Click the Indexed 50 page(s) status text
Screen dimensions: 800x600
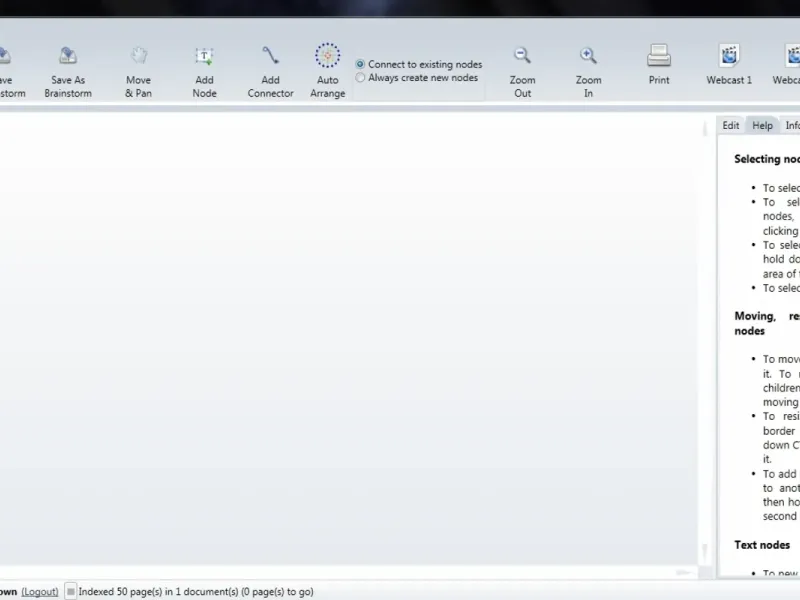[196, 592]
